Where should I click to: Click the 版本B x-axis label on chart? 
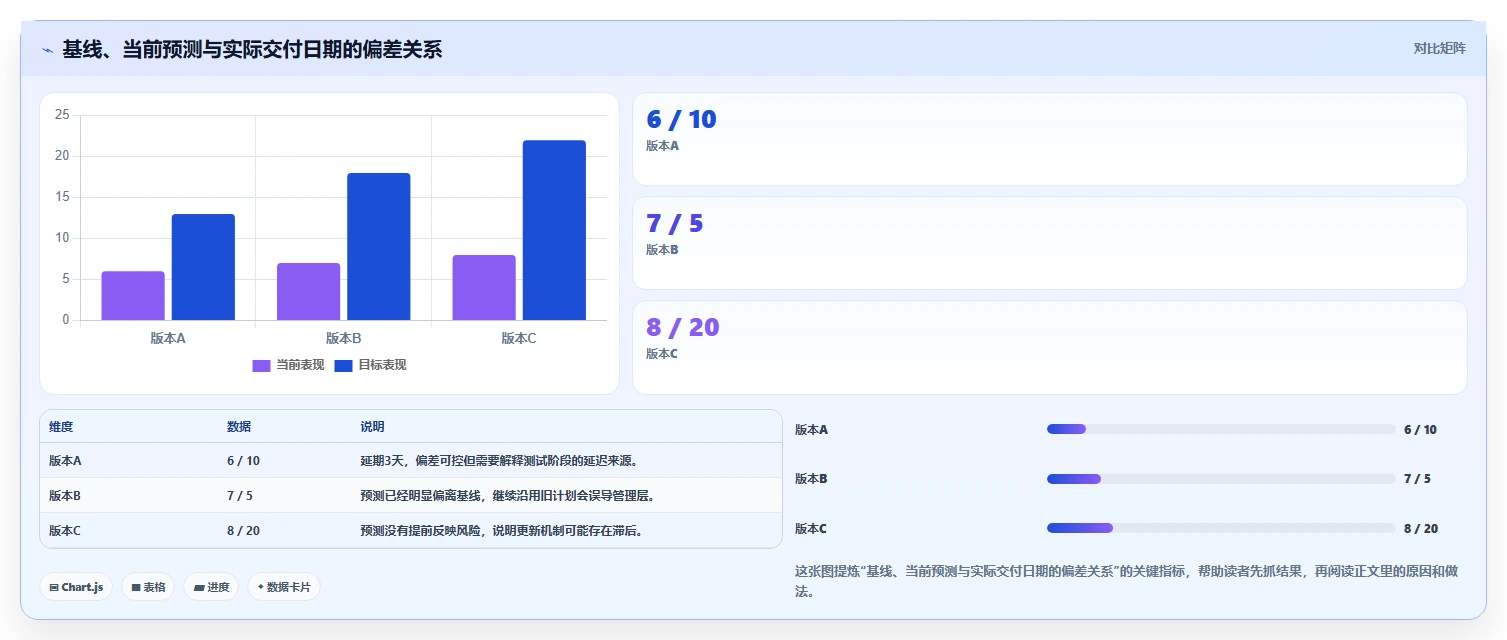pos(343,338)
